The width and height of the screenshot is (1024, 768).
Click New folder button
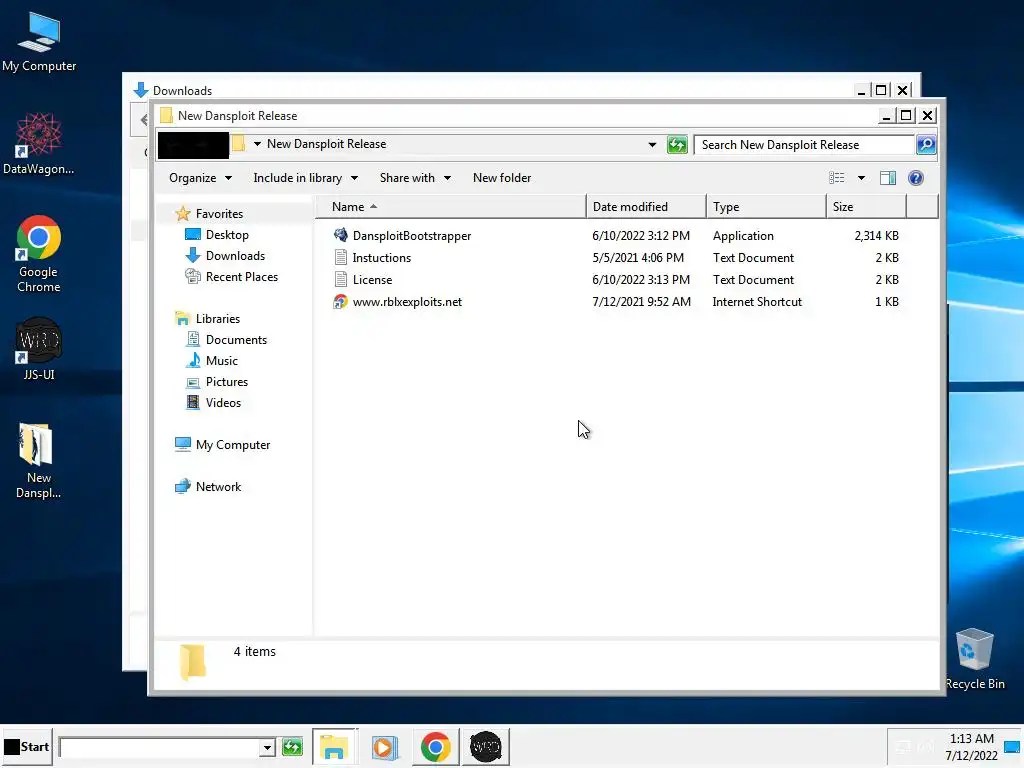coord(502,178)
